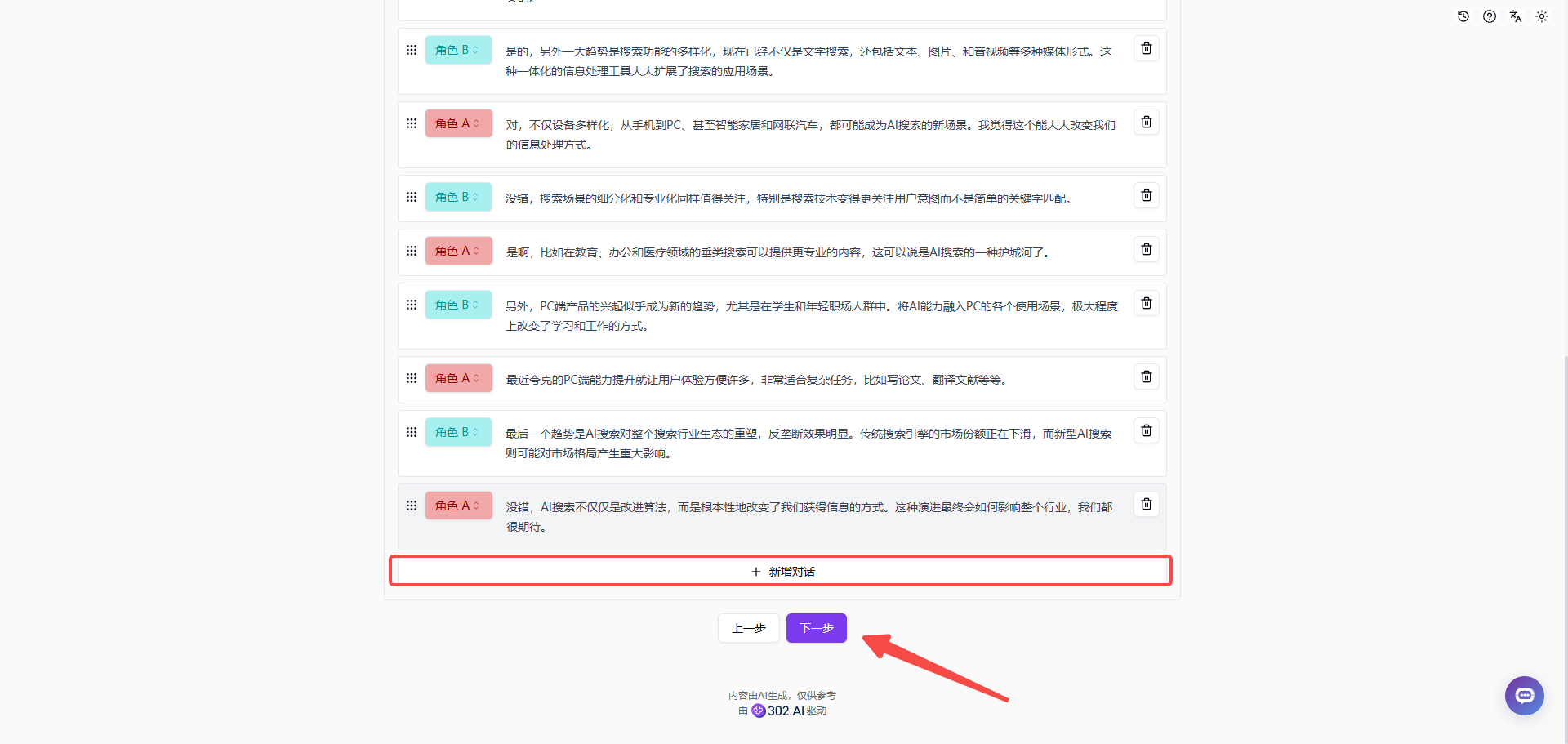
Task: Edit text 没错，AI搜索不仅仅是改进算法
Action: [808, 517]
